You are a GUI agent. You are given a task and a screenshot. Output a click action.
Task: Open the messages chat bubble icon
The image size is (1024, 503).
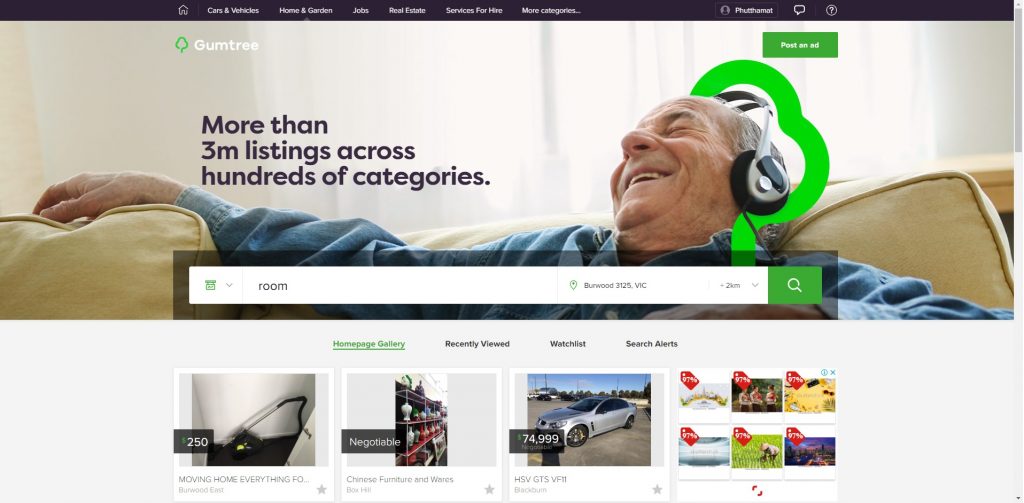point(799,10)
